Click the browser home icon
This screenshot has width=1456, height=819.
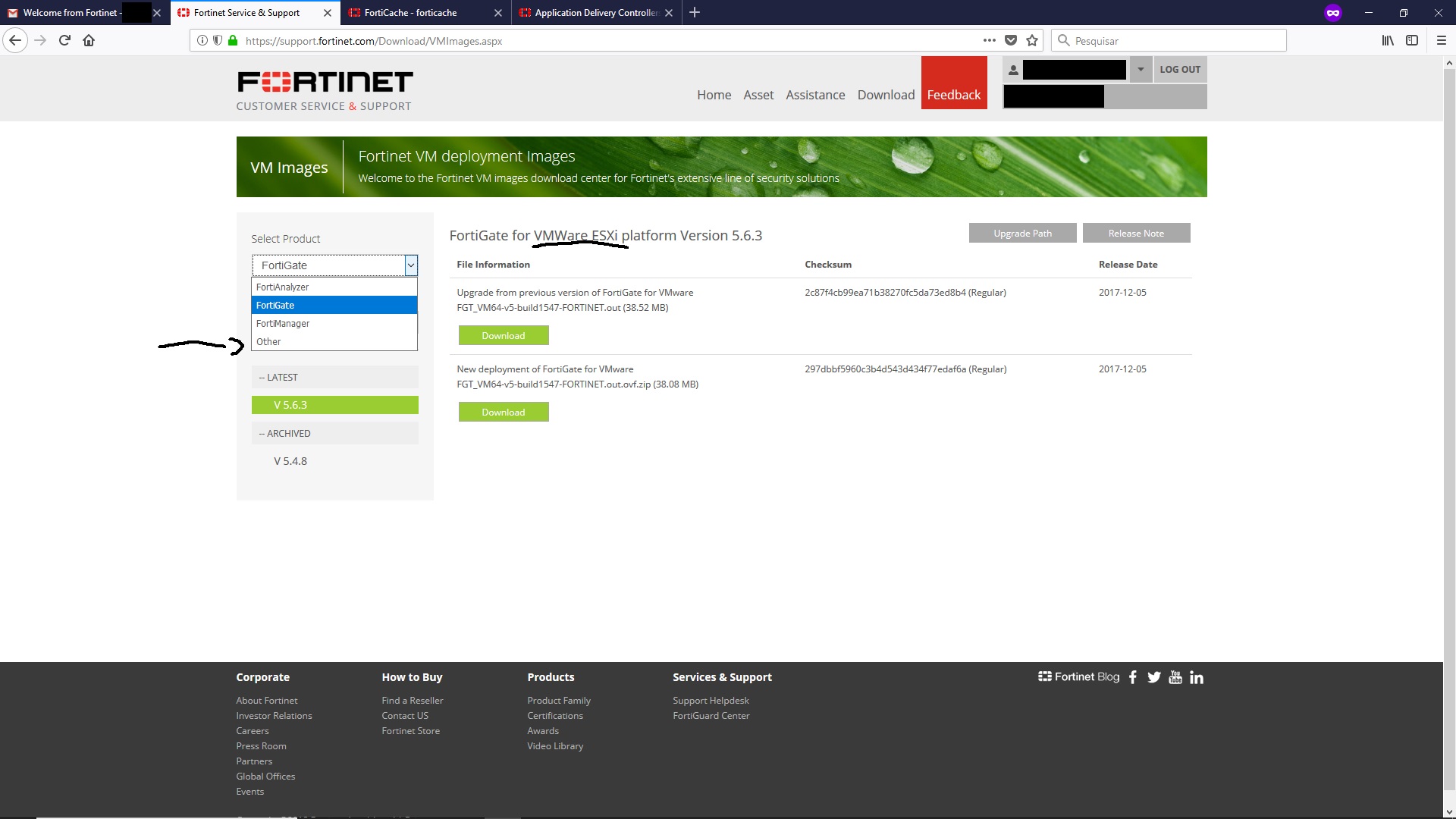pos(89,41)
